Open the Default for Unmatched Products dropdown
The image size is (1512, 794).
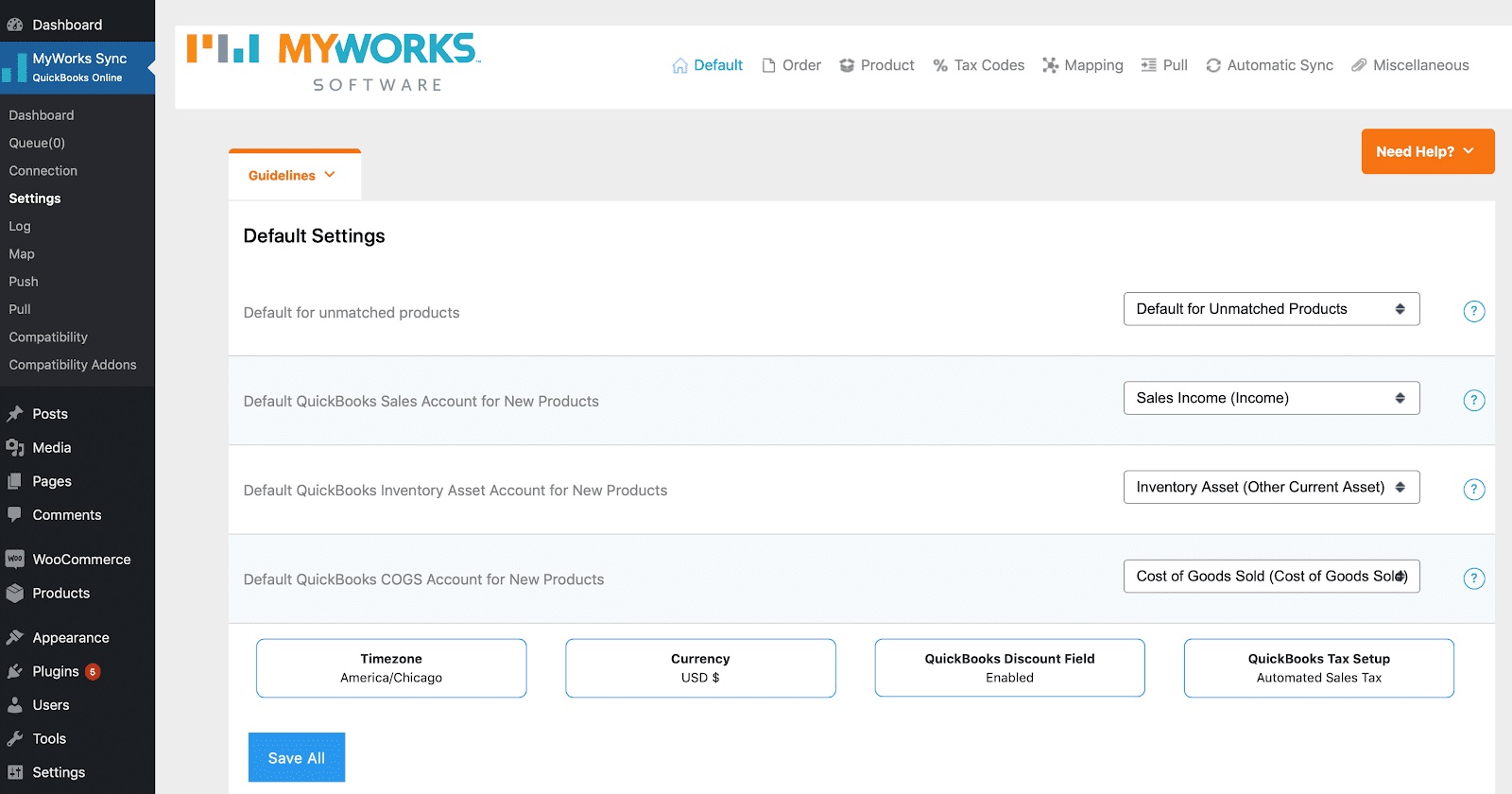point(1271,309)
